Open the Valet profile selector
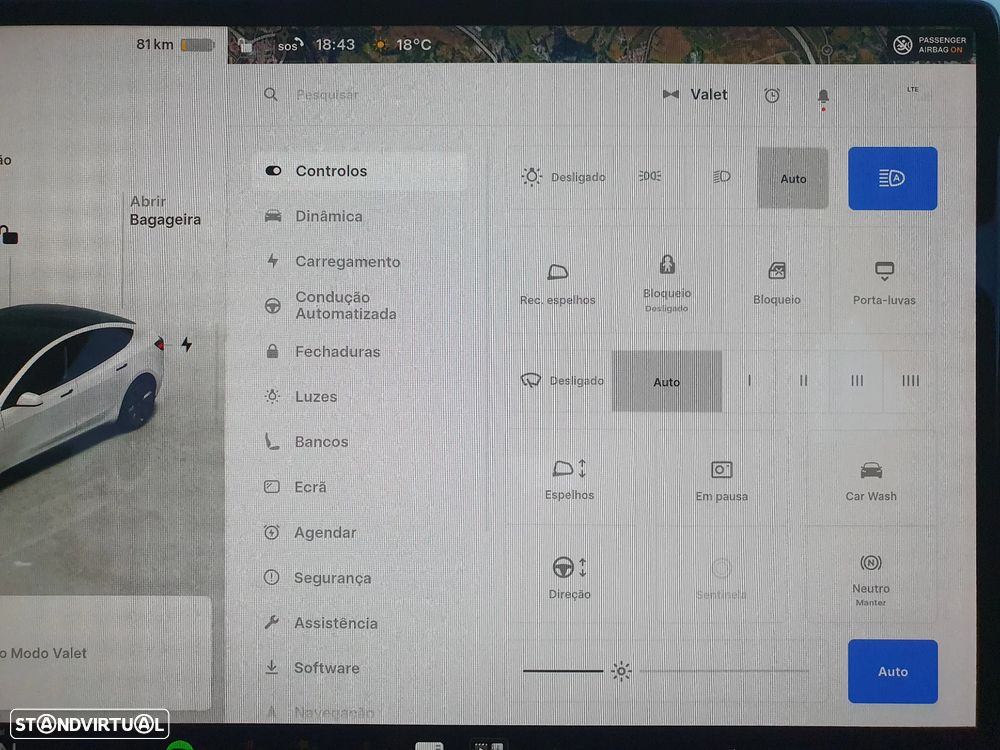The image size is (1000, 750). [x=695, y=94]
